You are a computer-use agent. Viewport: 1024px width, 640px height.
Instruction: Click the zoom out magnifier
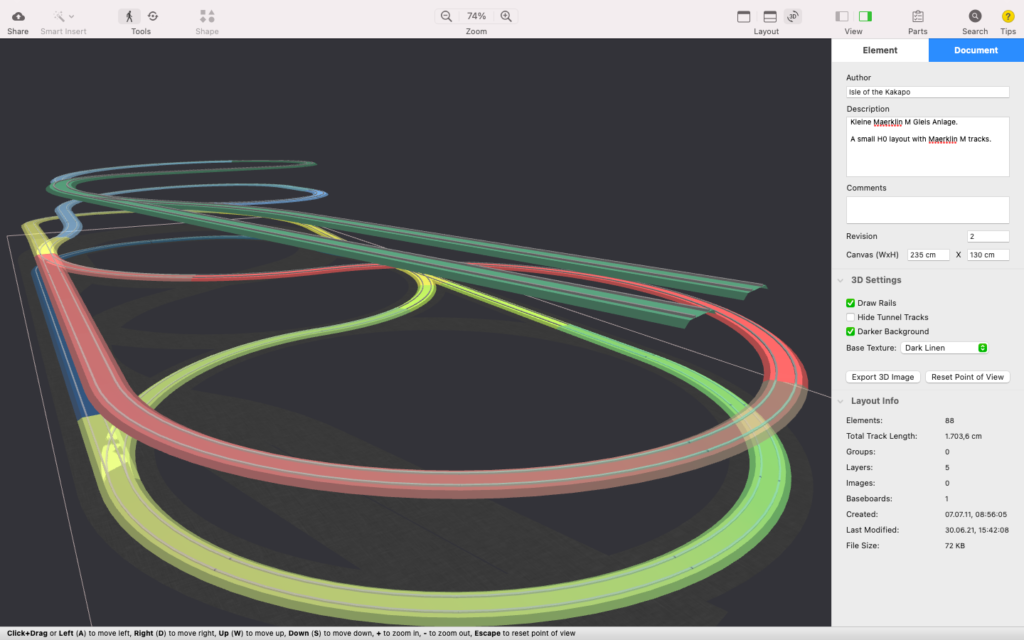pyautogui.click(x=446, y=16)
